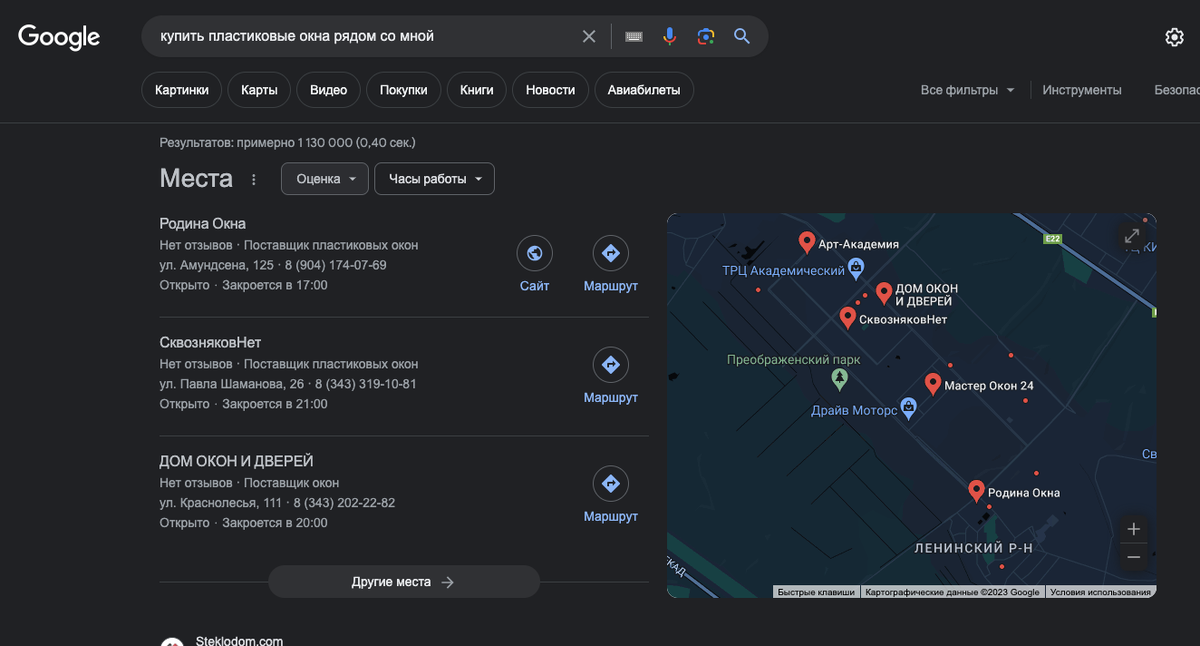Click Steklodom.com result link

pyautogui.click(x=240, y=641)
